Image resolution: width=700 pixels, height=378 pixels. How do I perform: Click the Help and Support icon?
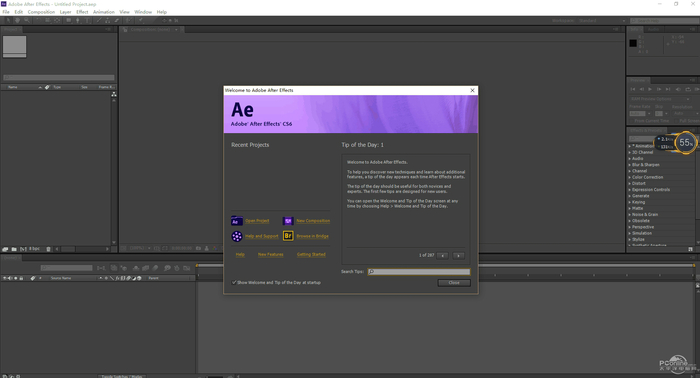click(237, 236)
